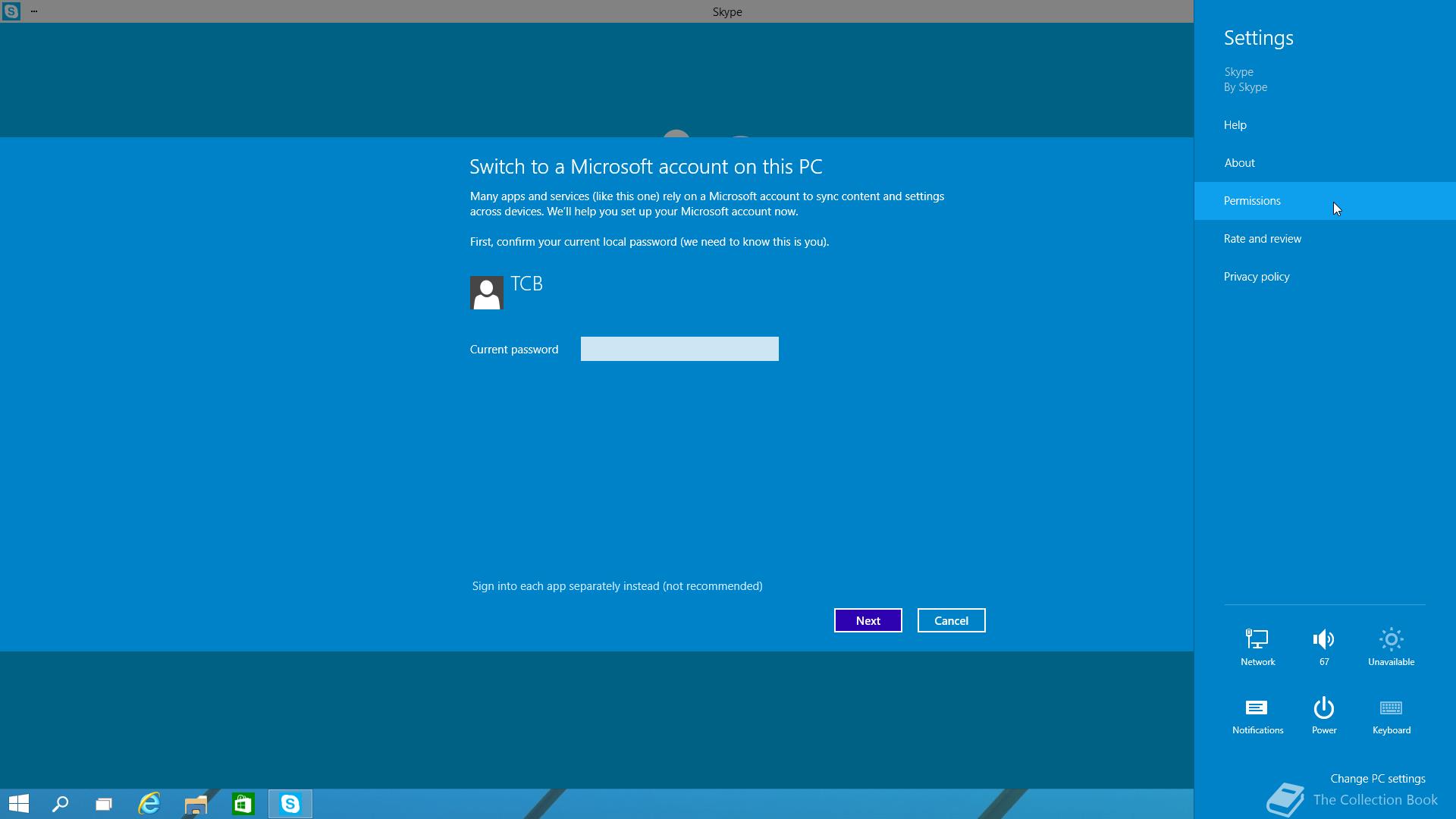Viewport: 1456px width, 819px height.
Task: Open the Windows Store taskbar icon
Action: pos(243,804)
